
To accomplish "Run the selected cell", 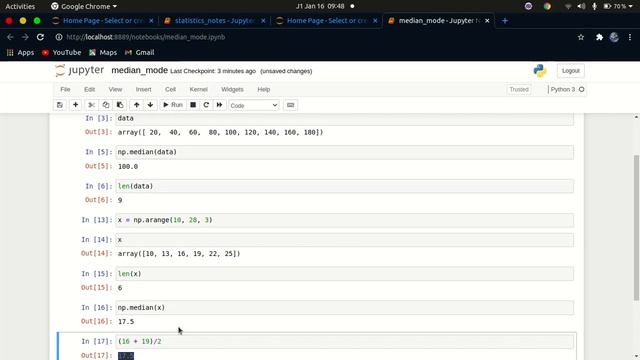I will pos(173,105).
